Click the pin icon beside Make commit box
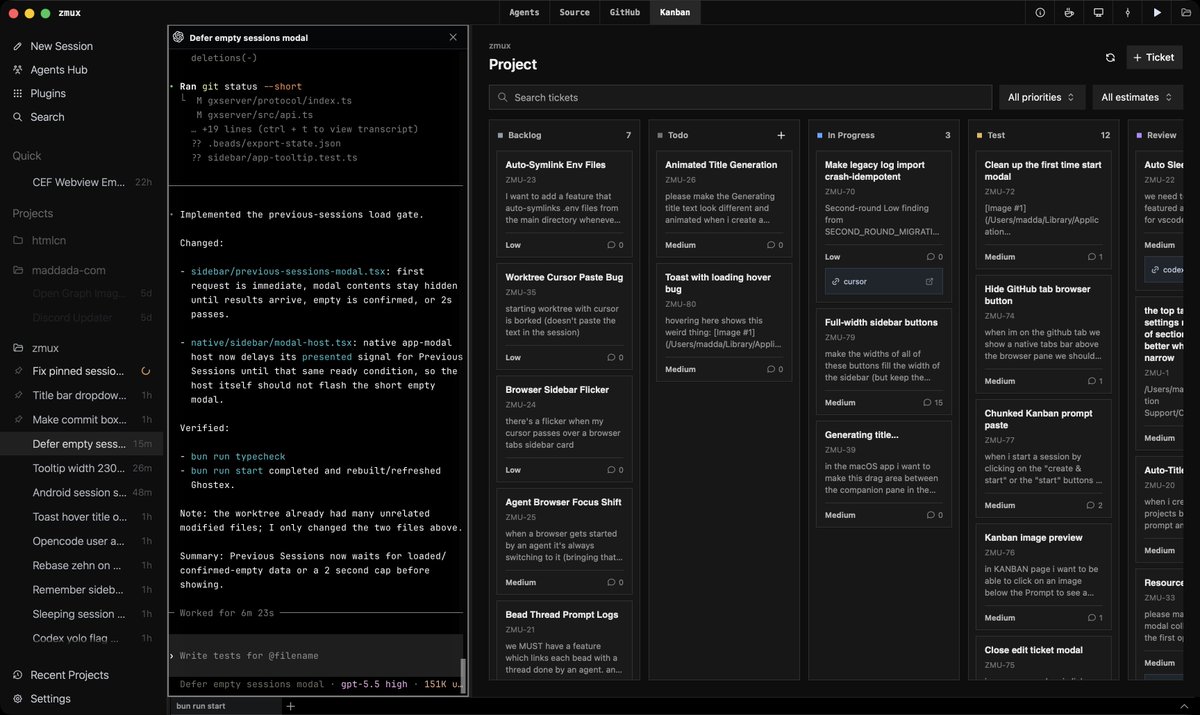 (x=18, y=420)
